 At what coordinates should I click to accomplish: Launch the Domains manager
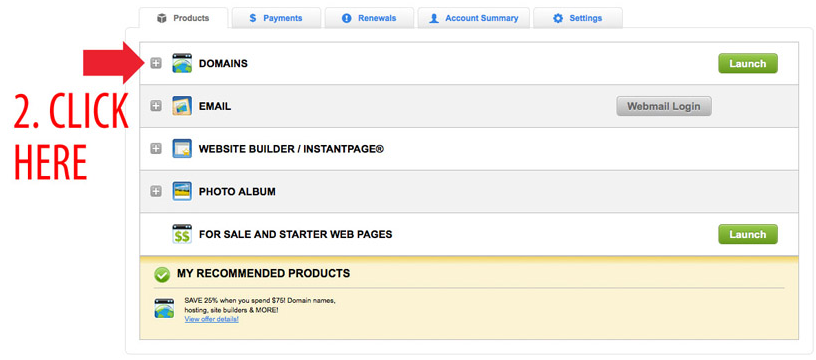(x=748, y=63)
